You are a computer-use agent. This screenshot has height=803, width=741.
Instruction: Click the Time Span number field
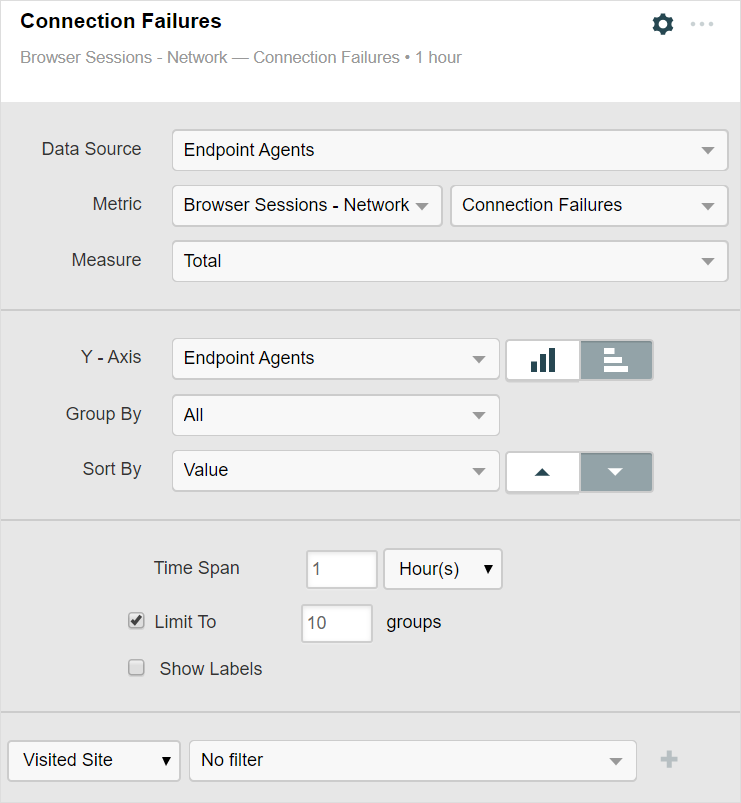point(341,569)
